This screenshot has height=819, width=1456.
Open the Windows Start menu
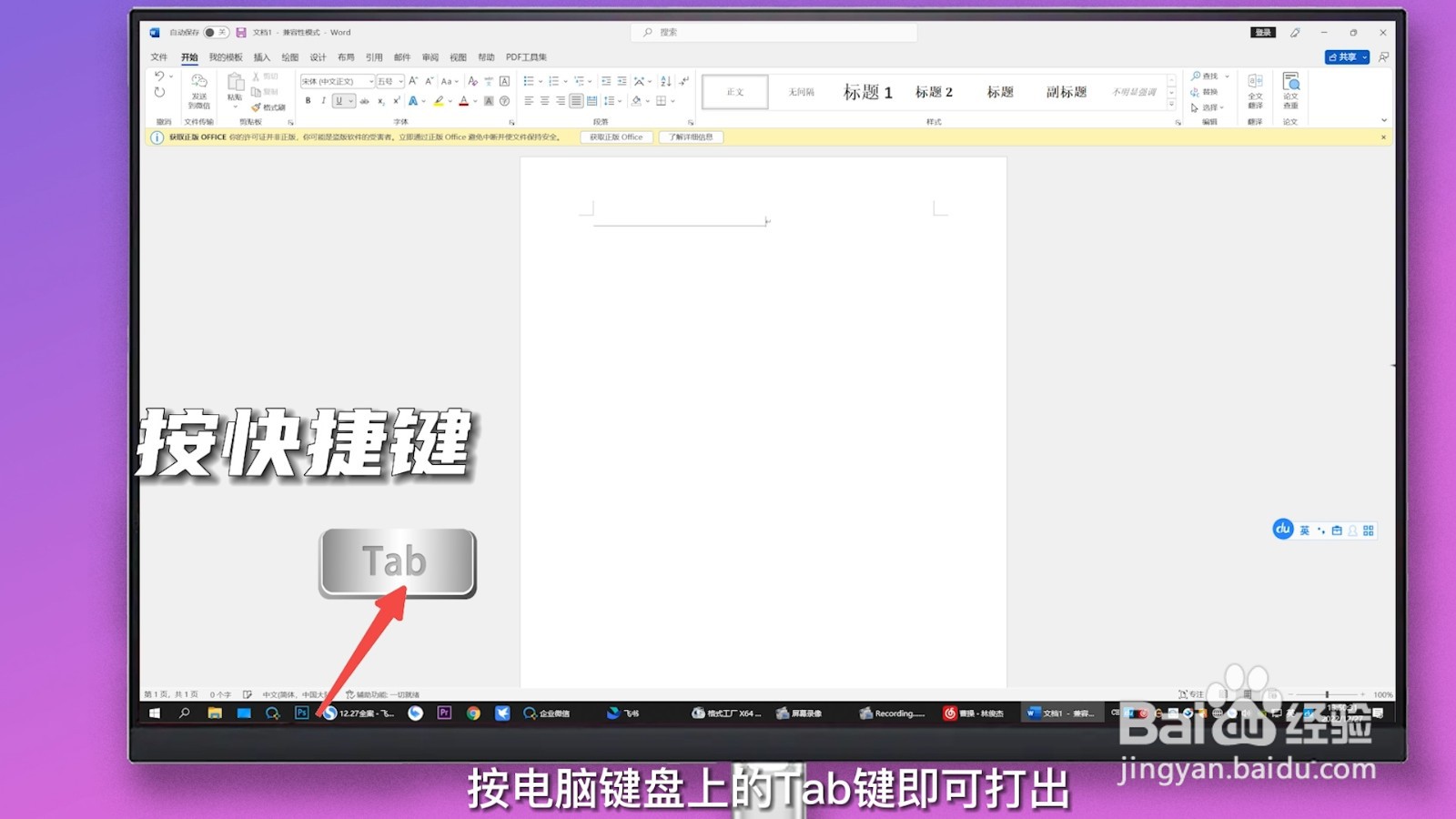155,713
